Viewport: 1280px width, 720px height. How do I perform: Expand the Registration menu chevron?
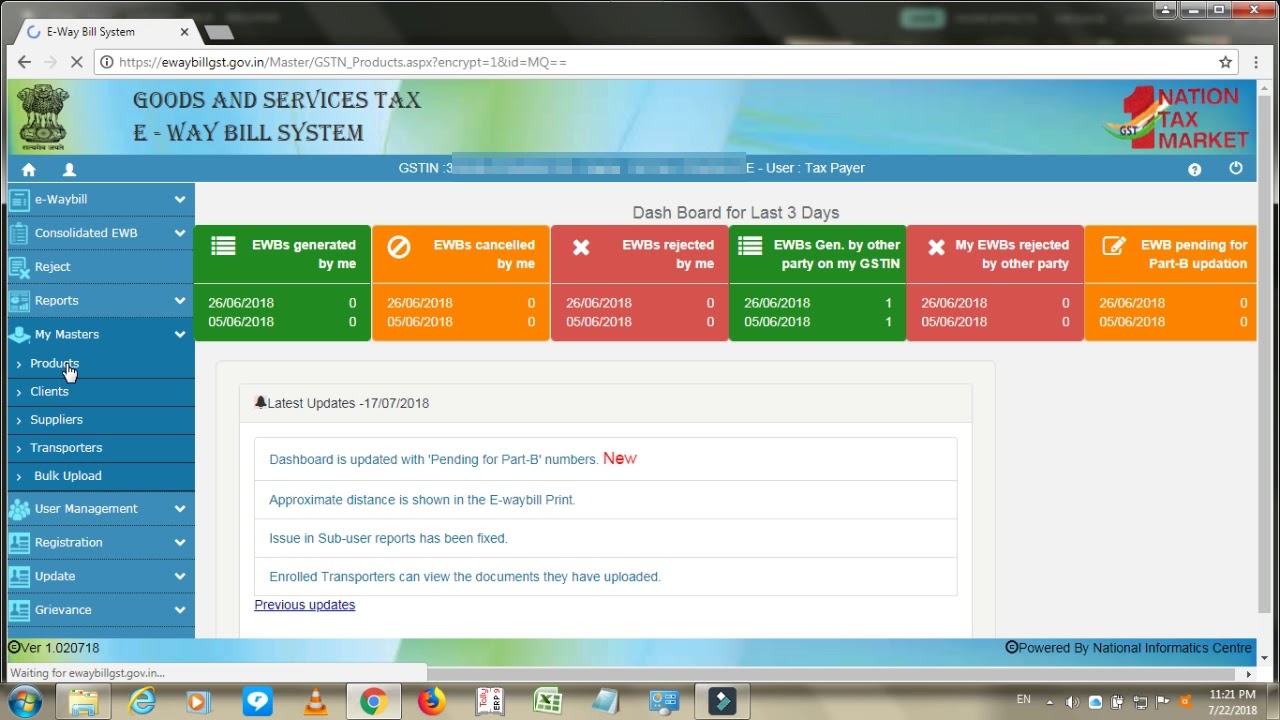tap(180, 543)
